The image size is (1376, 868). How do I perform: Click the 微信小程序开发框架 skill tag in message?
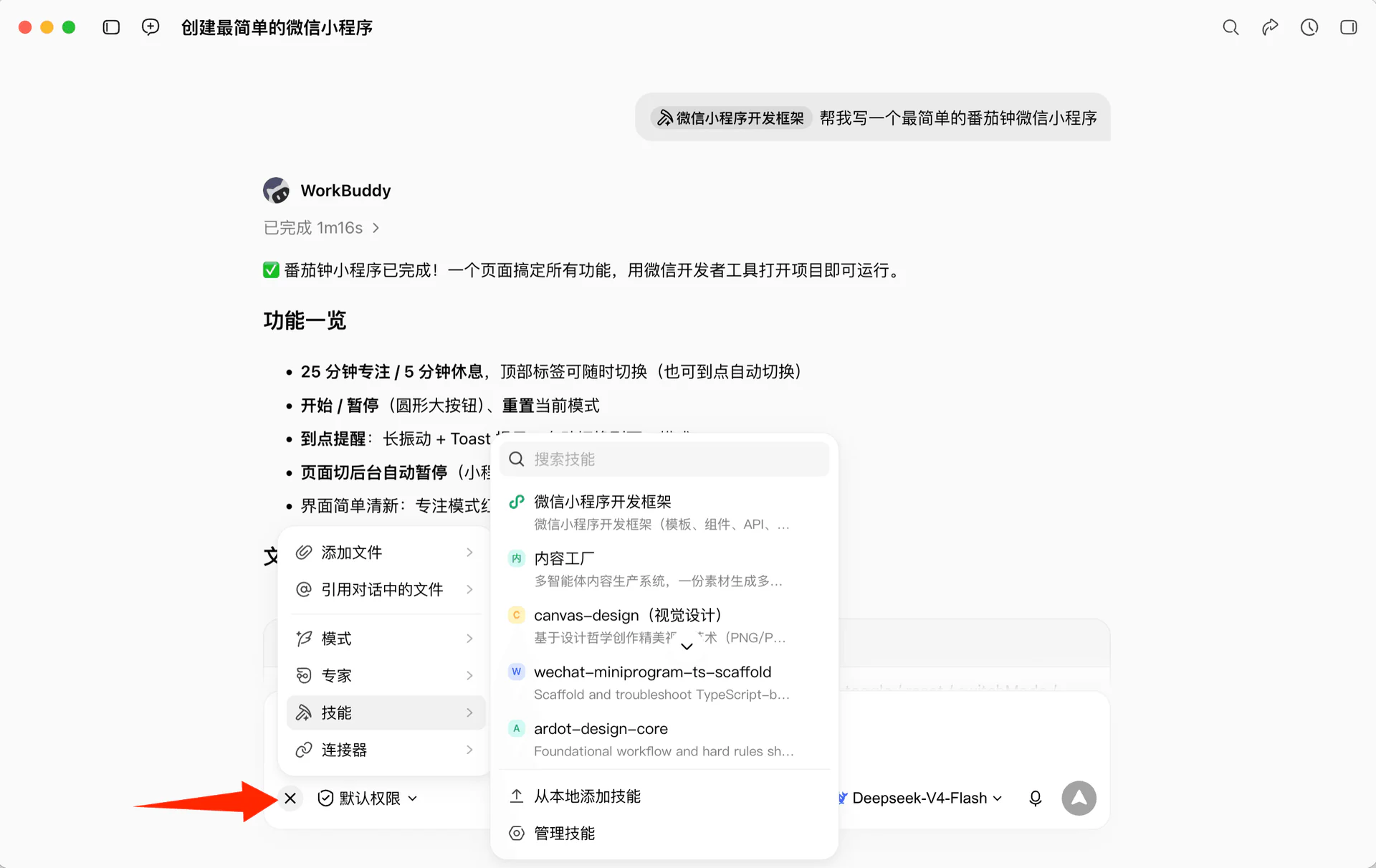click(x=731, y=118)
